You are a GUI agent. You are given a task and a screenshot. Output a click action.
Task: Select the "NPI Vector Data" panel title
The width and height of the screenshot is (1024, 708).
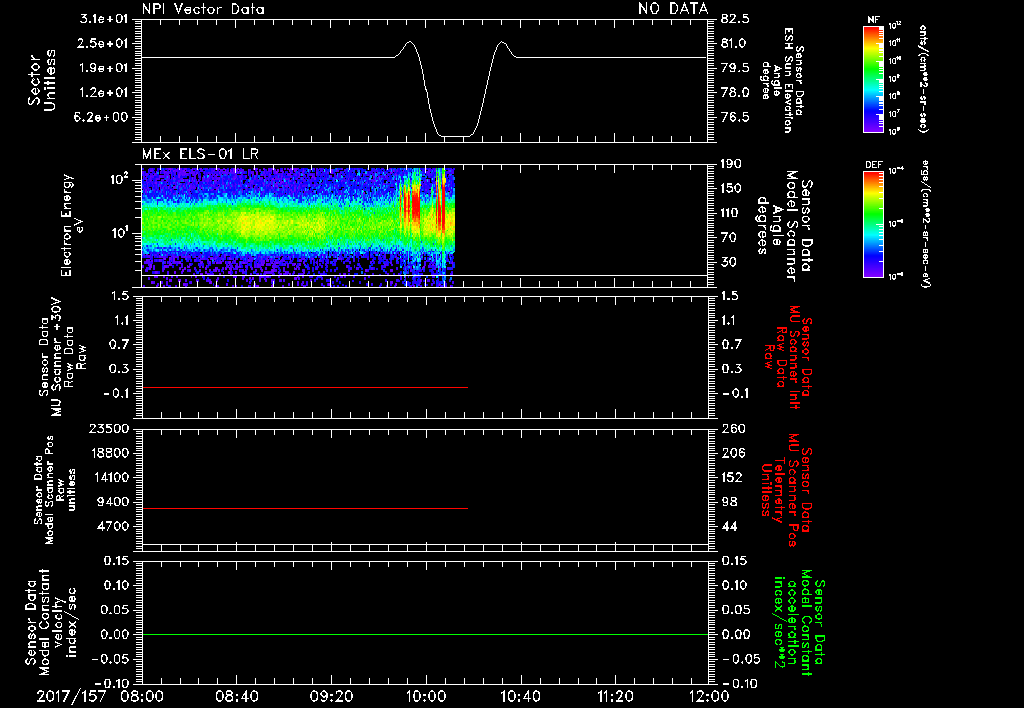point(203,9)
